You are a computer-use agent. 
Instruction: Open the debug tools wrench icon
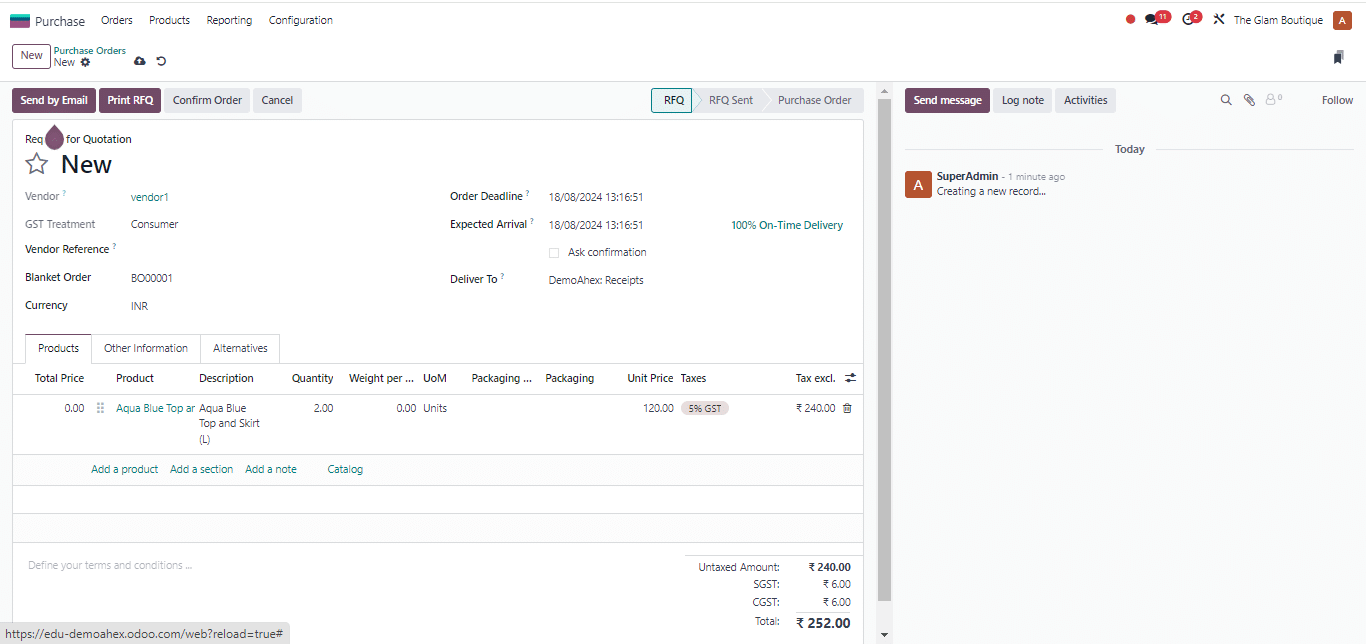pyautogui.click(x=1218, y=20)
